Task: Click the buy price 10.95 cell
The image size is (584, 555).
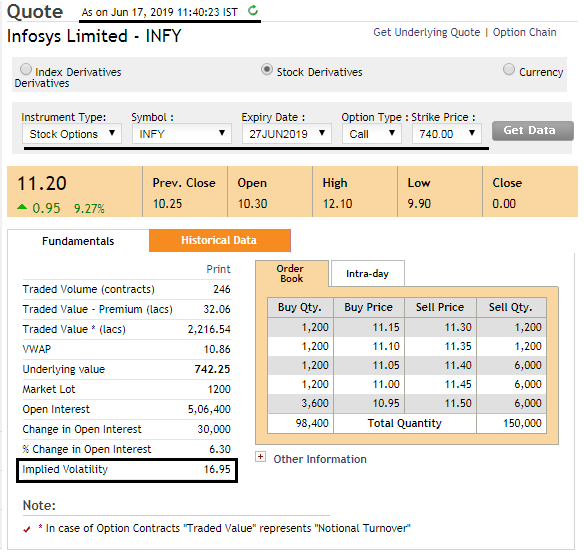Action: (369, 403)
